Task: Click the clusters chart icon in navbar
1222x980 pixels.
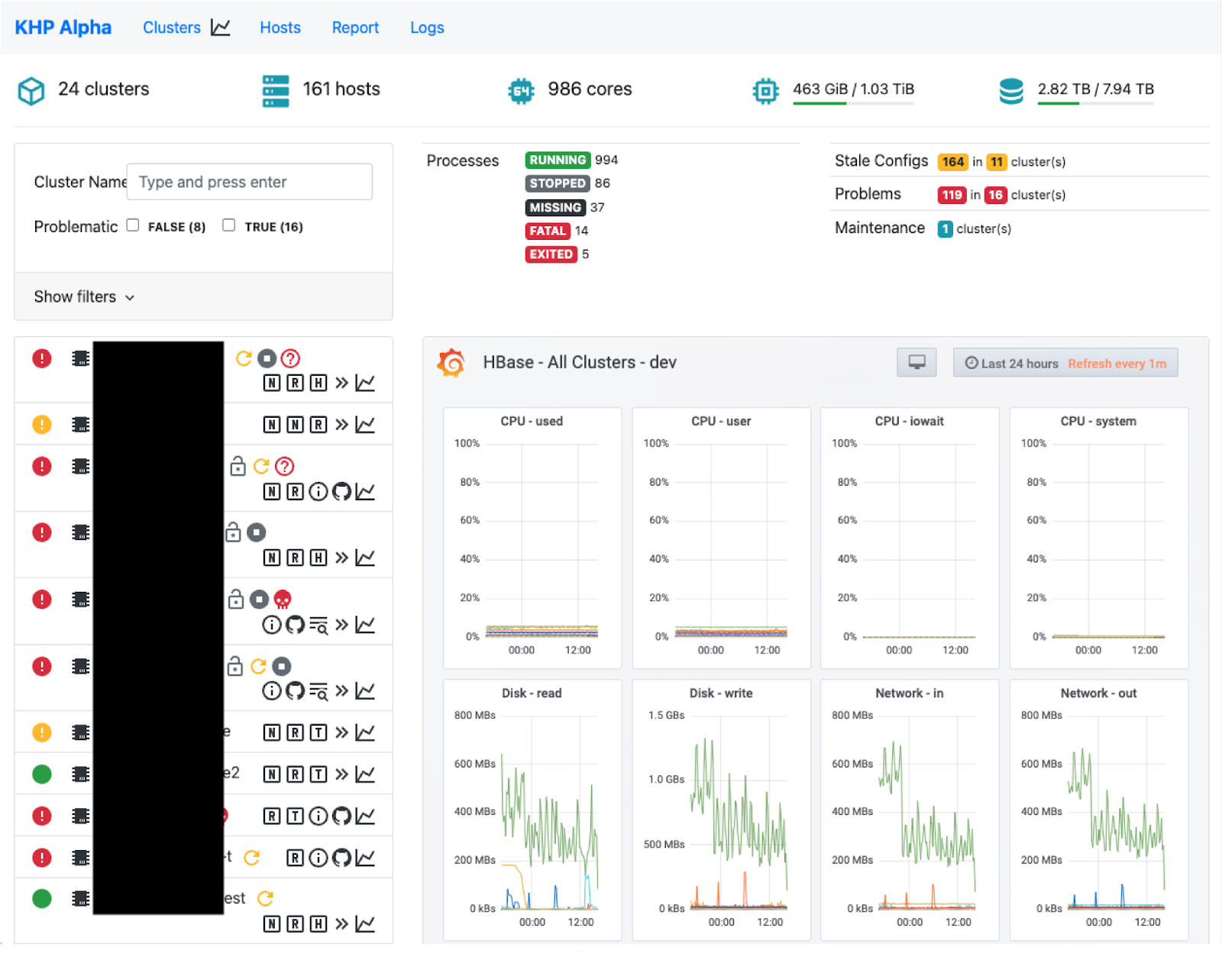Action: [x=221, y=27]
